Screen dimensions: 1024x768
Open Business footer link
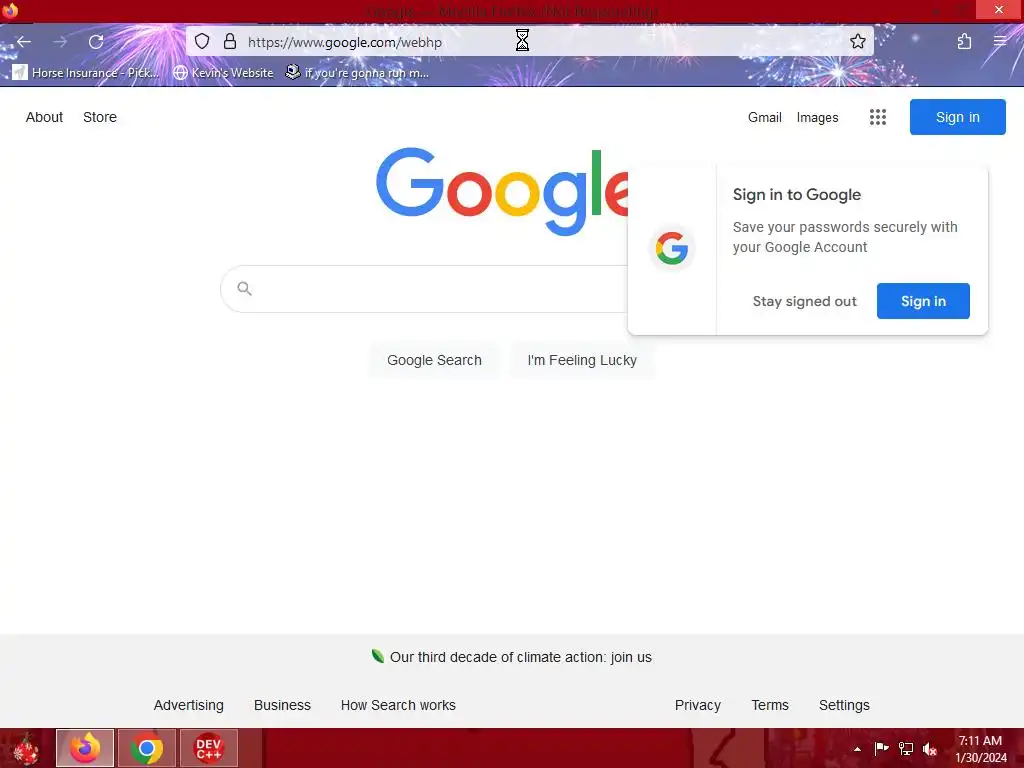tap(282, 705)
